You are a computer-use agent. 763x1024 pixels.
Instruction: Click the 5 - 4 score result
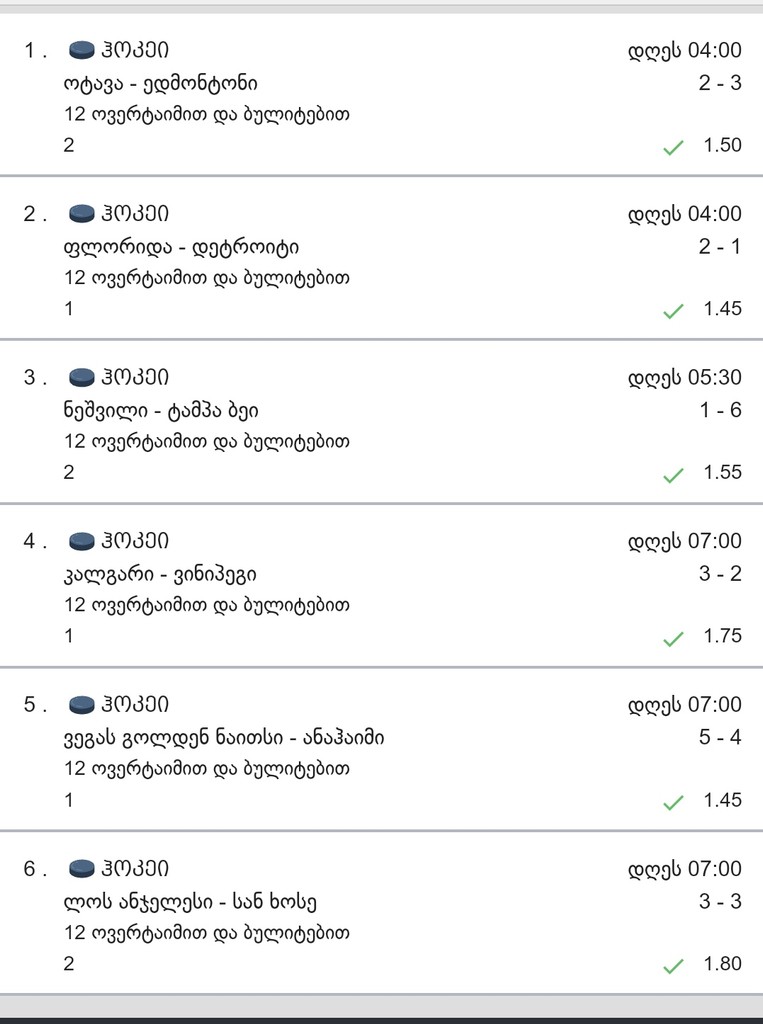[720, 737]
